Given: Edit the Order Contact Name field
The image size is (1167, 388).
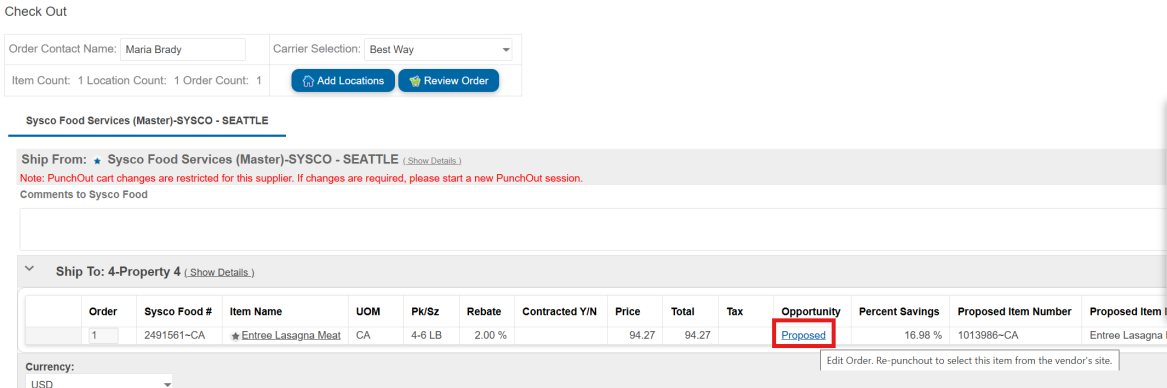Looking at the screenshot, I should (x=183, y=50).
